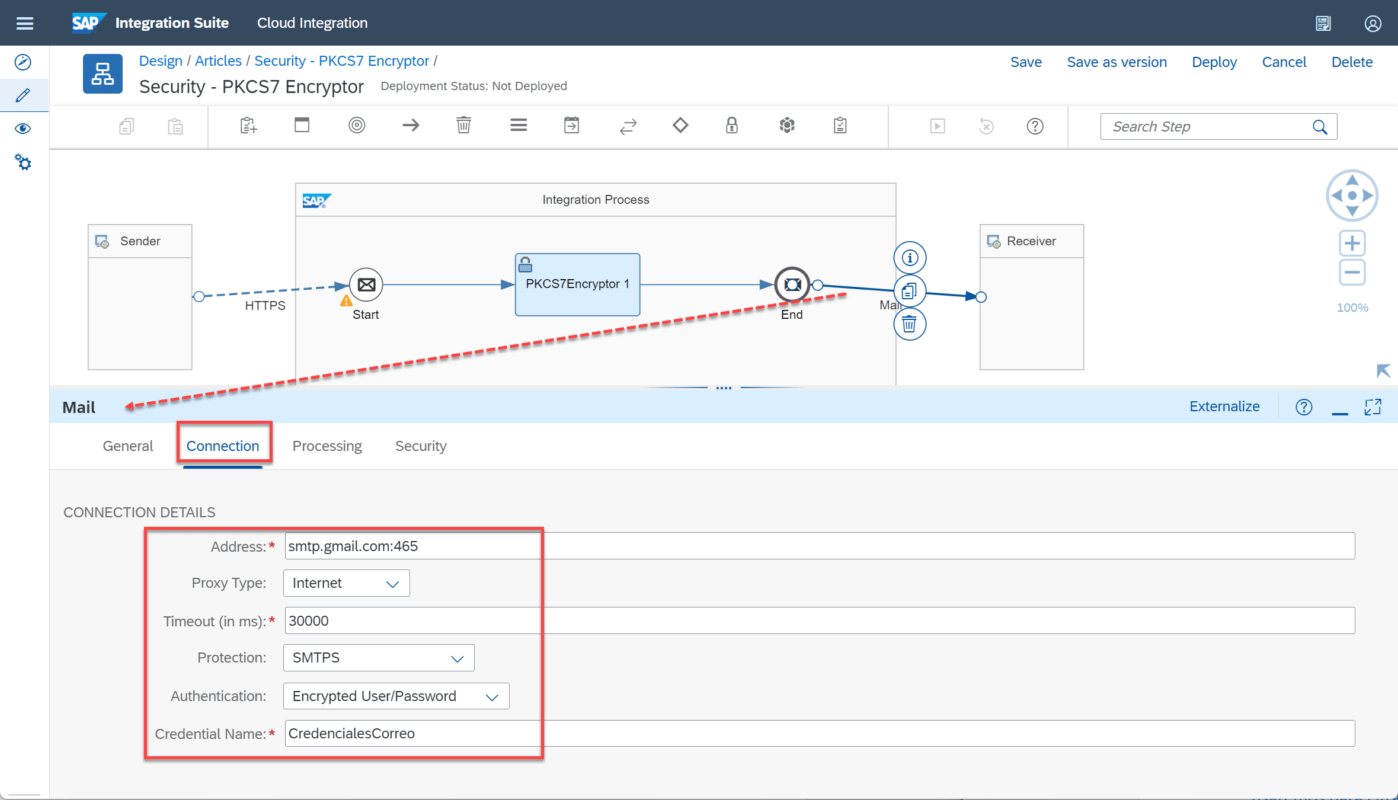1398x800 pixels.
Task: Open the Participant palette icon
Action: tap(249, 126)
